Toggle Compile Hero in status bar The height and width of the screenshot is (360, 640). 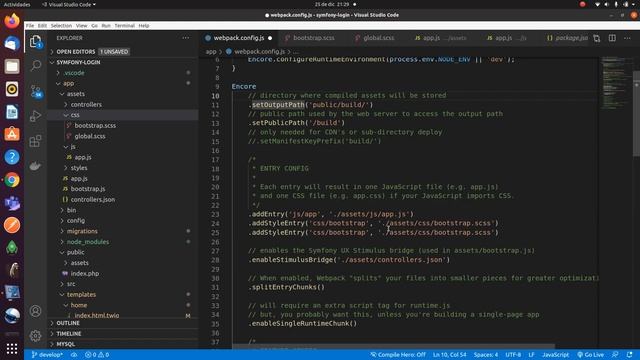(398, 355)
